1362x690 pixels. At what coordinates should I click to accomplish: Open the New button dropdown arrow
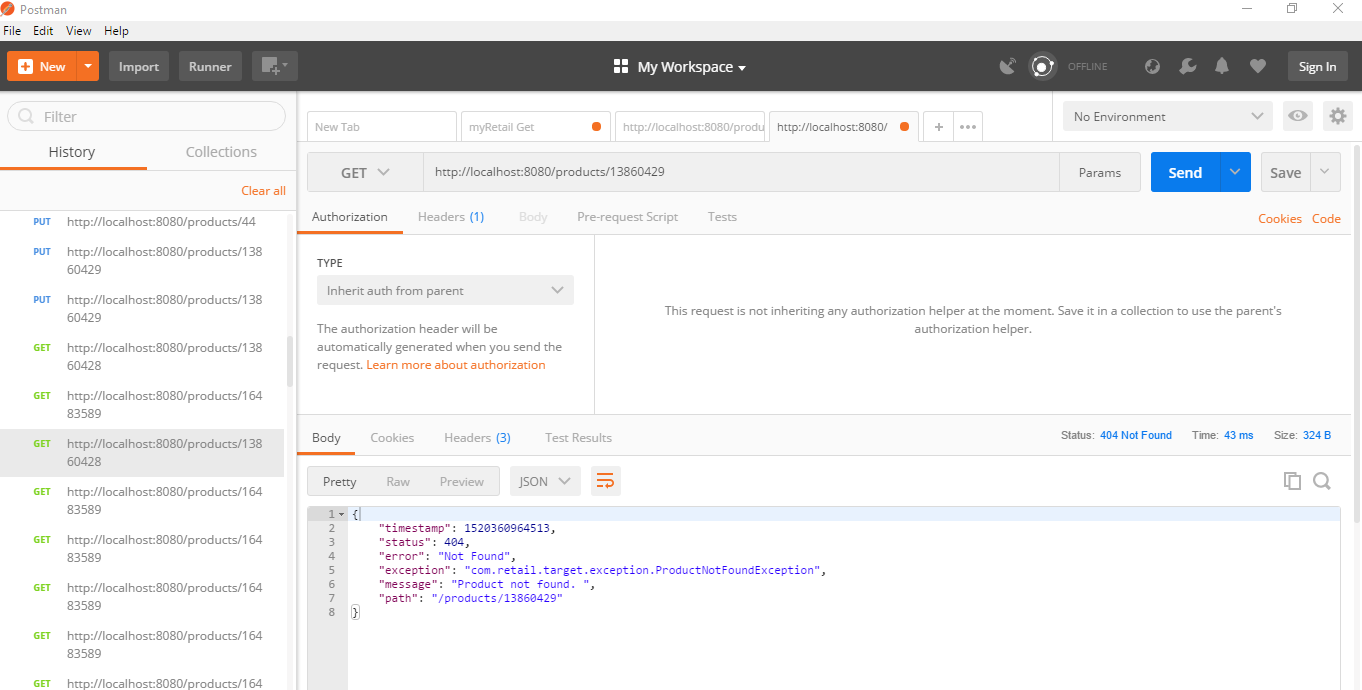(88, 66)
